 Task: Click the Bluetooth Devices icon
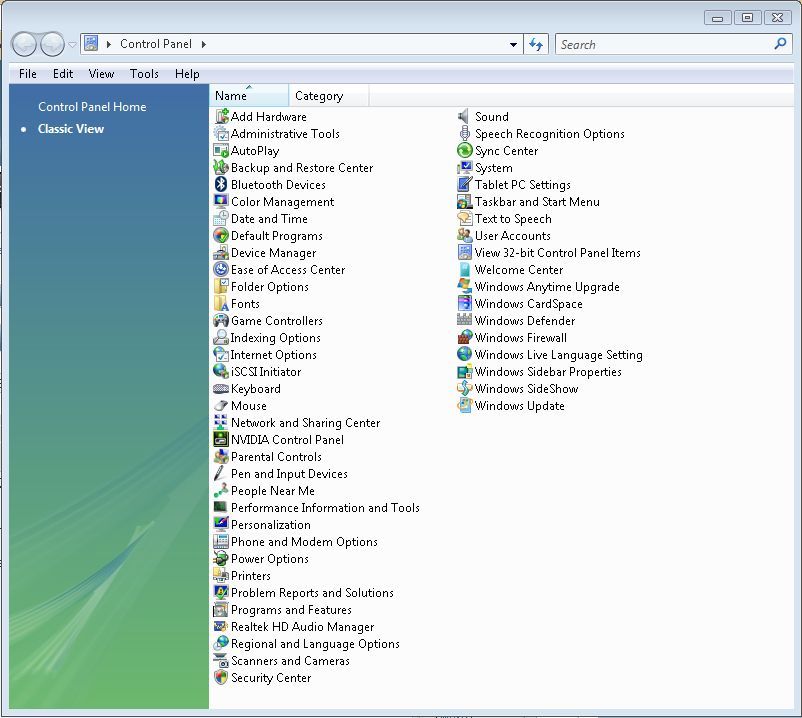click(221, 185)
